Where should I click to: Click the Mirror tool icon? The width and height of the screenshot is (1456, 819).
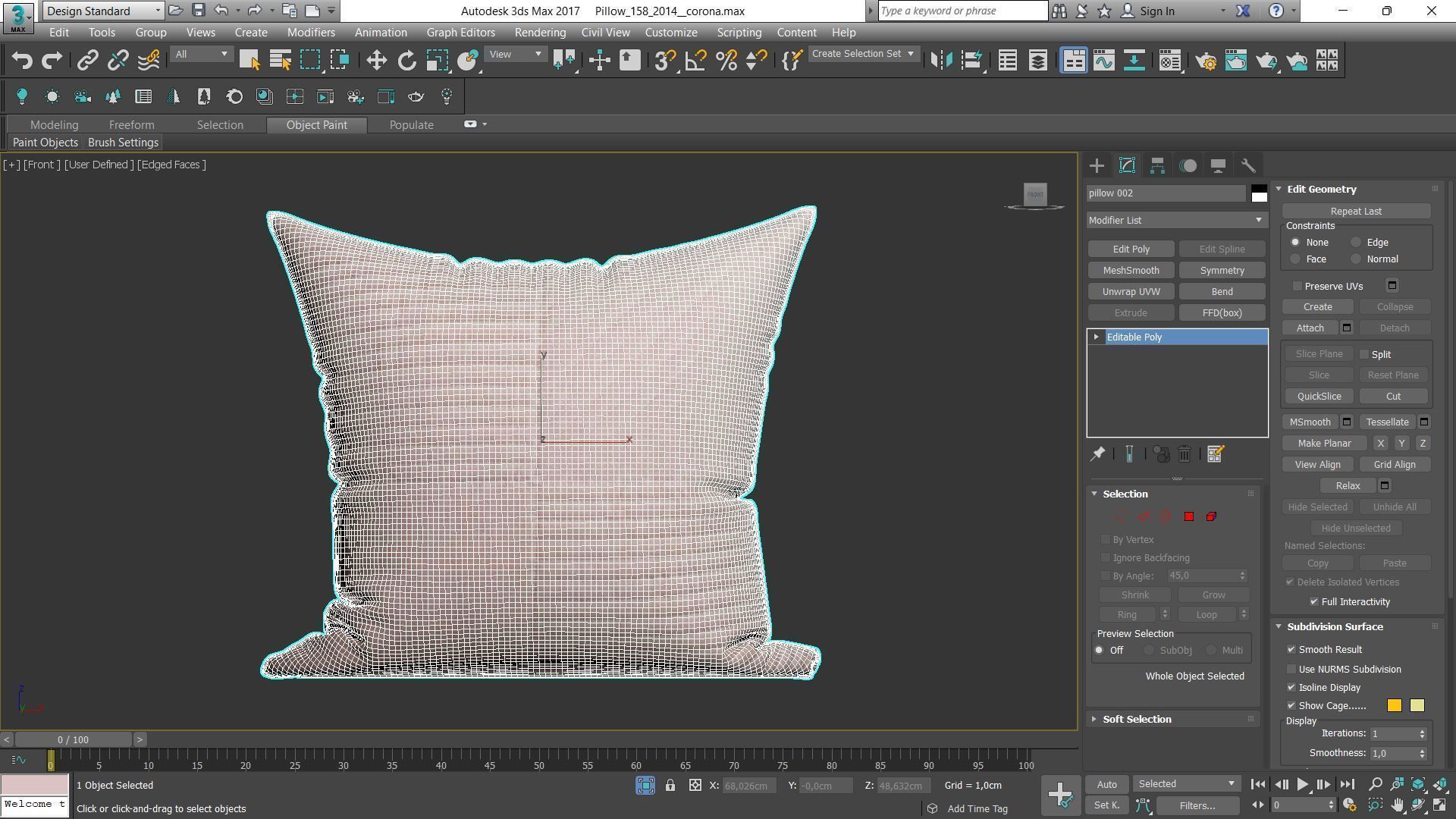pyautogui.click(x=941, y=61)
